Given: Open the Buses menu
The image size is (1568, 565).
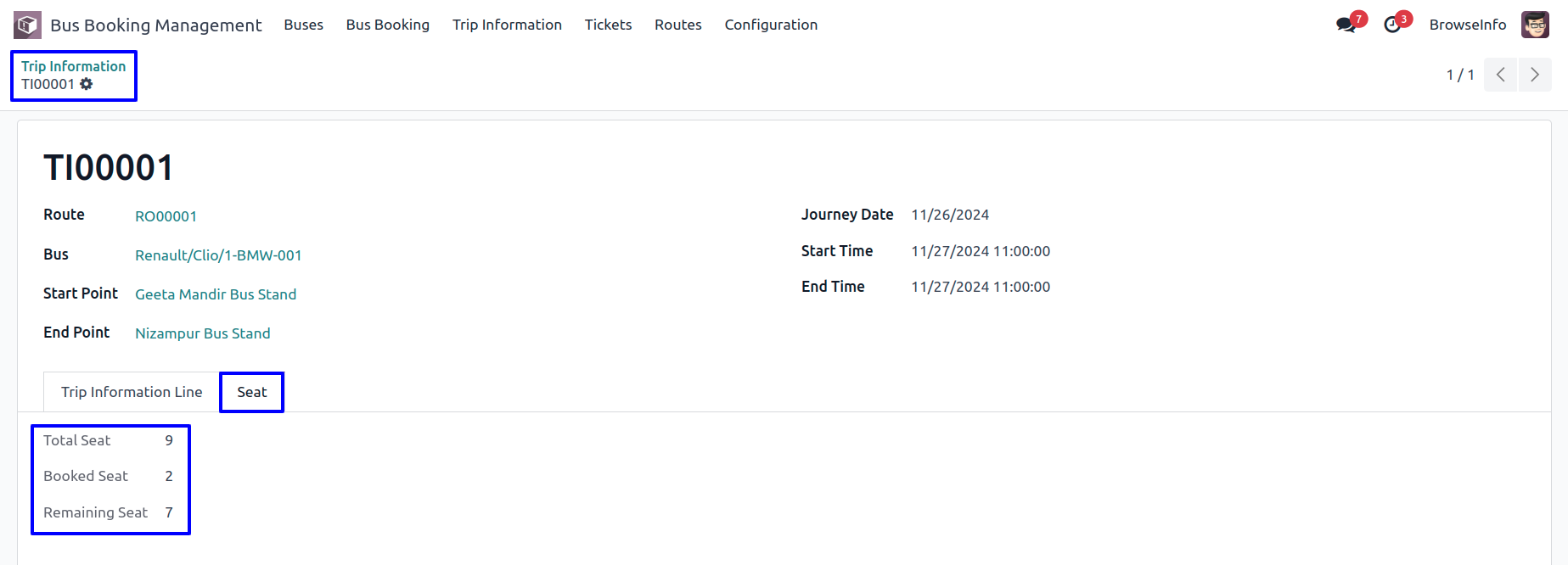Looking at the screenshot, I should (304, 25).
